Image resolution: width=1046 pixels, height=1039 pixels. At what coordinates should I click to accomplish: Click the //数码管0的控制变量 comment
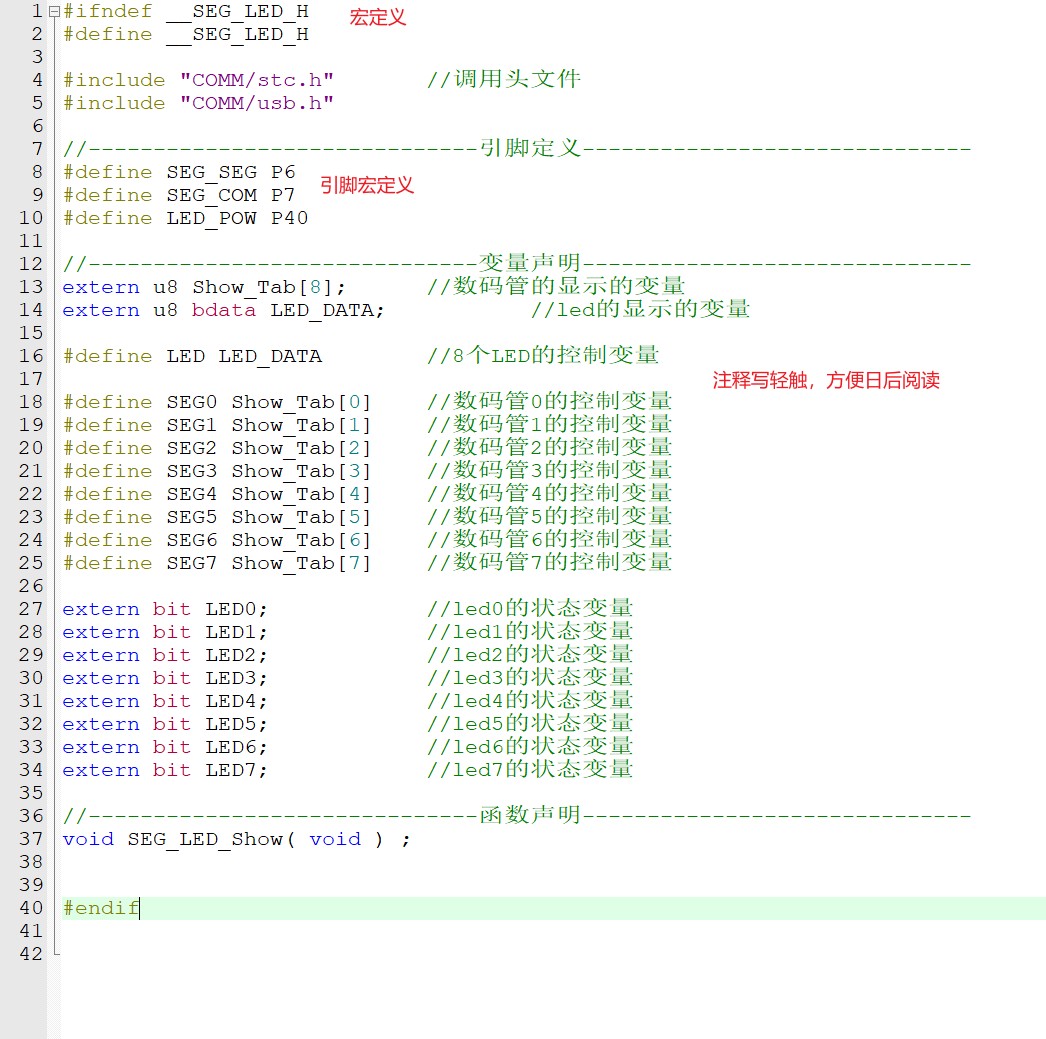(x=549, y=401)
